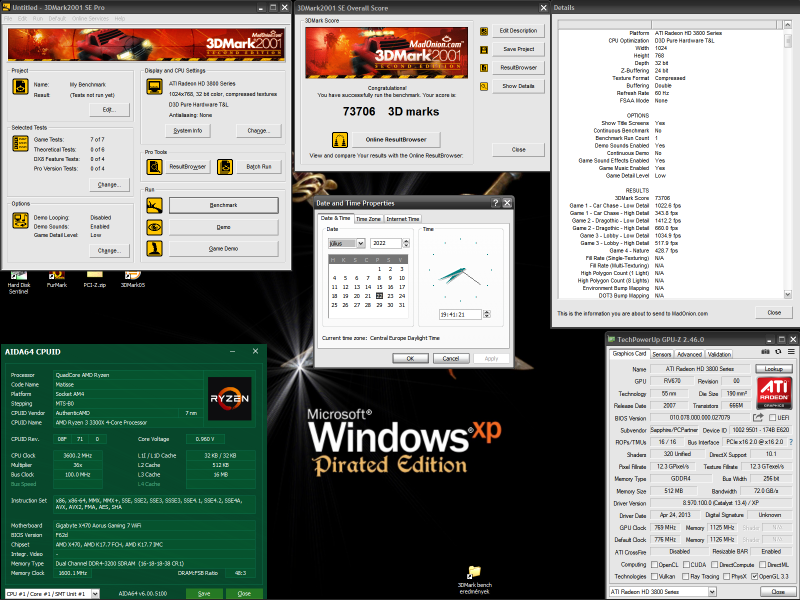Click the Show Details button

[518, 86]
